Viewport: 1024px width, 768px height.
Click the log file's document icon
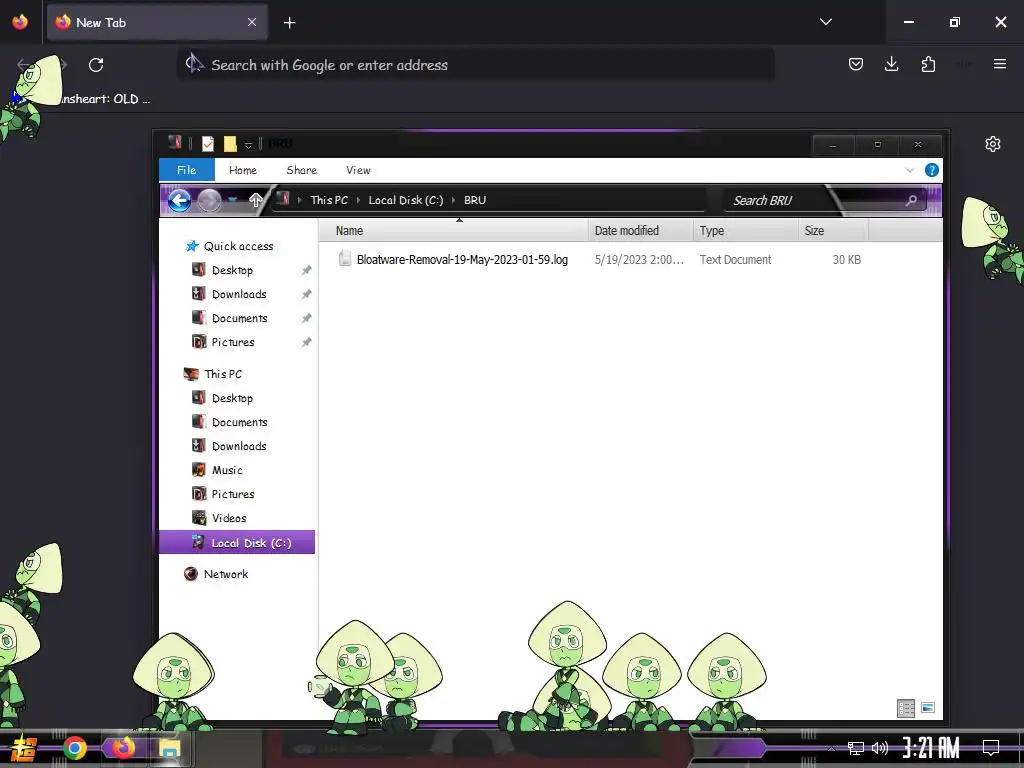345,259
